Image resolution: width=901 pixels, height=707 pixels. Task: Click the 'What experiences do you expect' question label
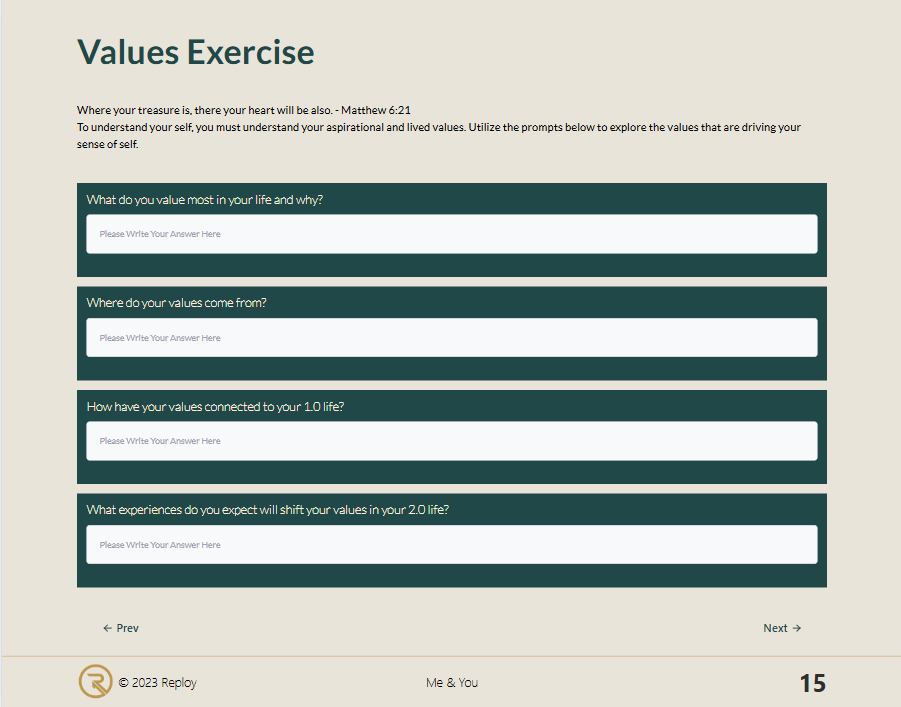coord(267,509)
